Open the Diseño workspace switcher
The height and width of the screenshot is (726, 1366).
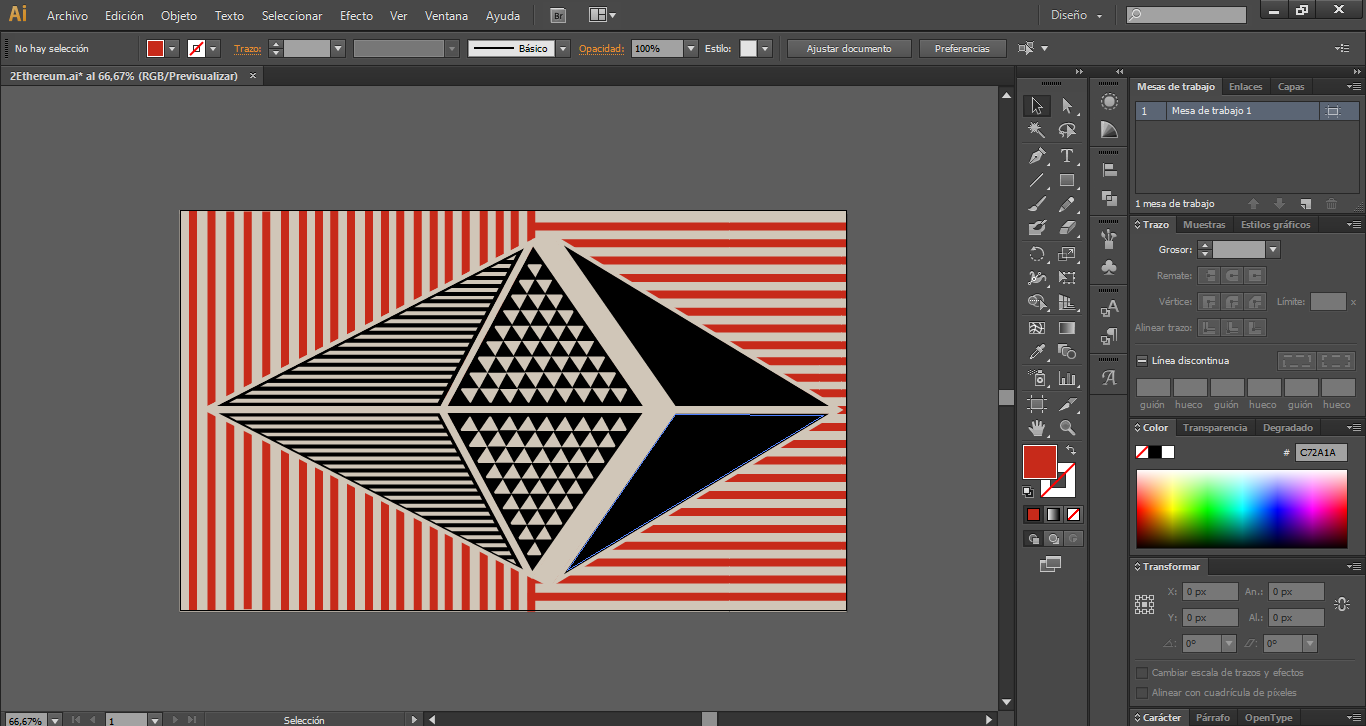tap(1077, 15)
